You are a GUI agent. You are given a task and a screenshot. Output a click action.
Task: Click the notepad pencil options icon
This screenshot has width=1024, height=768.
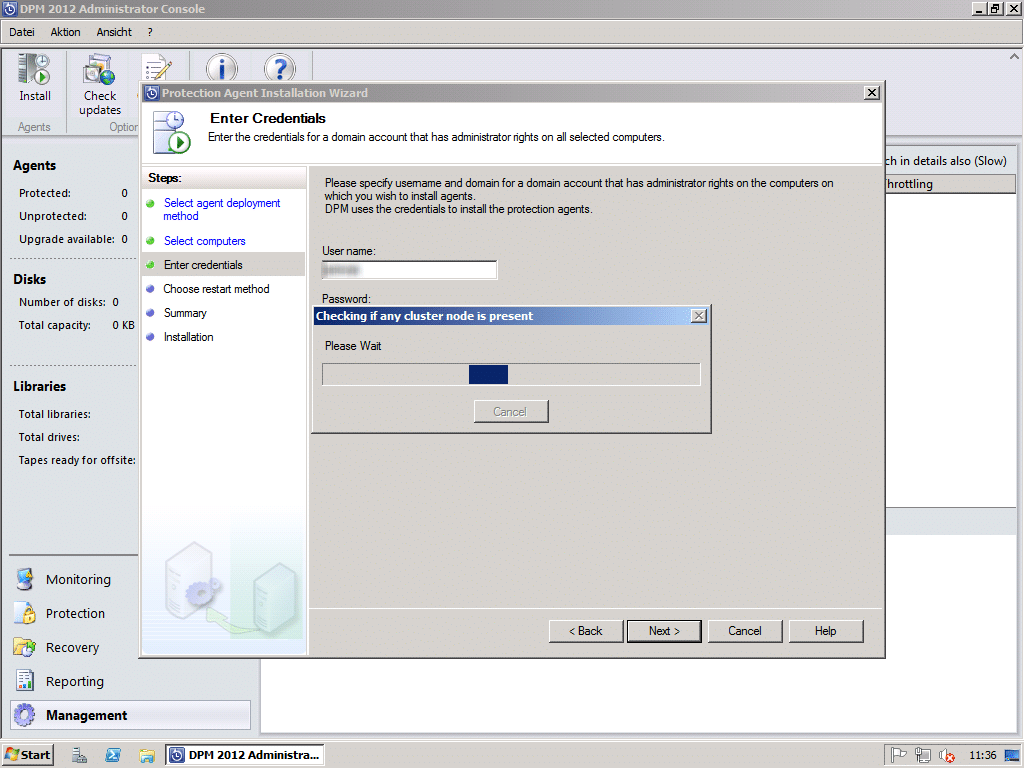coord(157,68)
